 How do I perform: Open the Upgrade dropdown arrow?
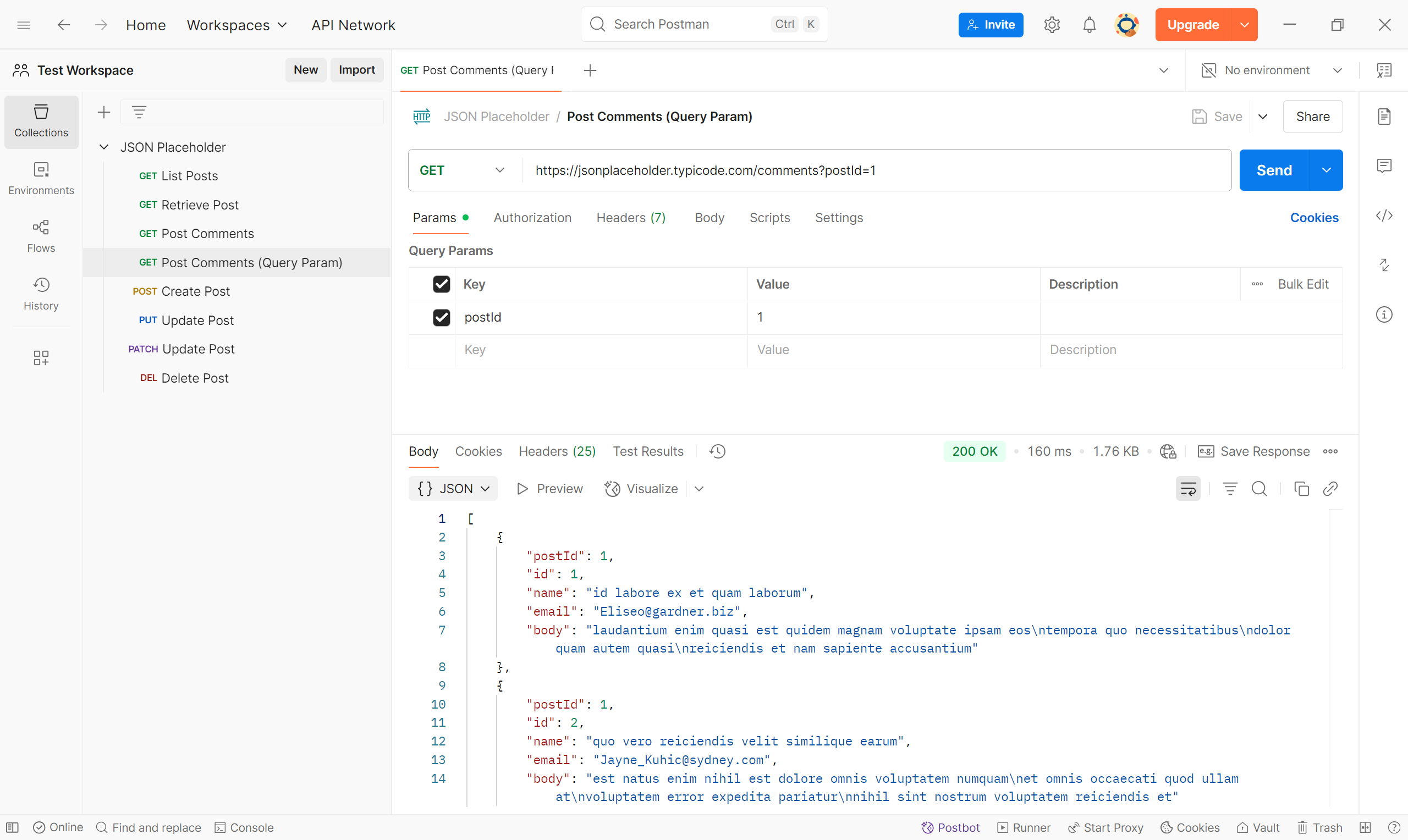(x=1245, y=25)
